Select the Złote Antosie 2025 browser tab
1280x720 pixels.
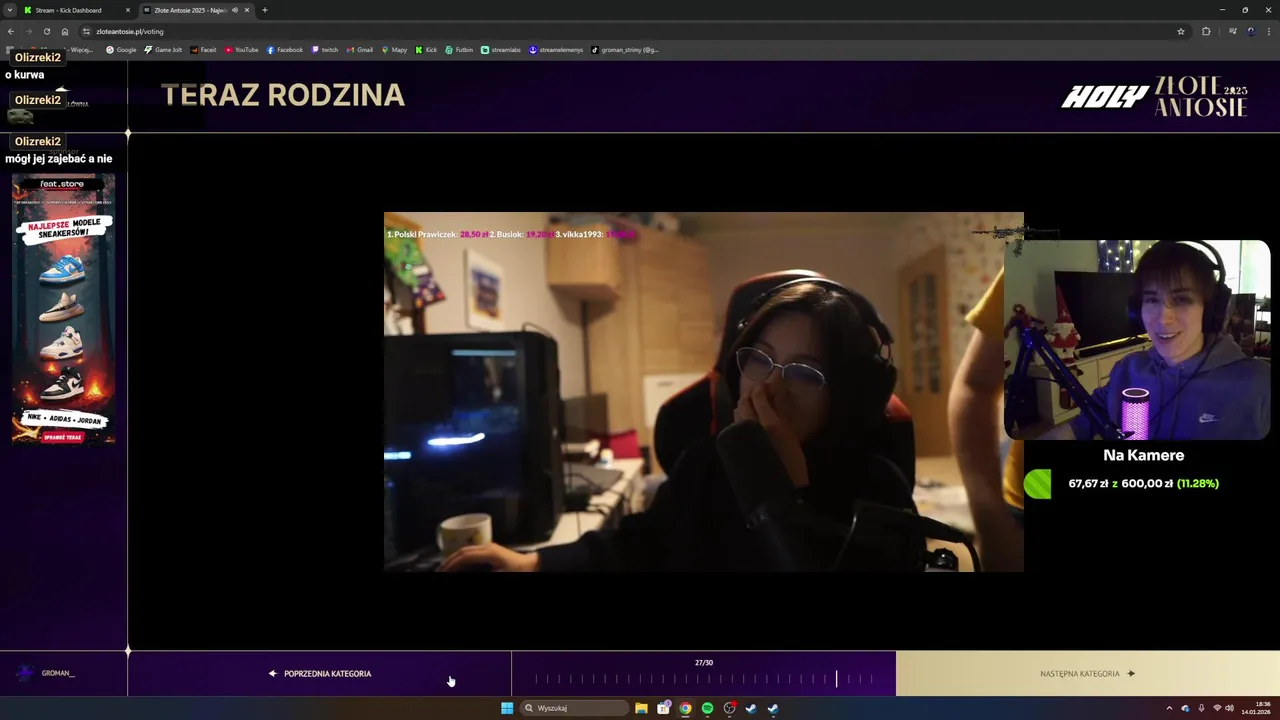click(195, 10)
